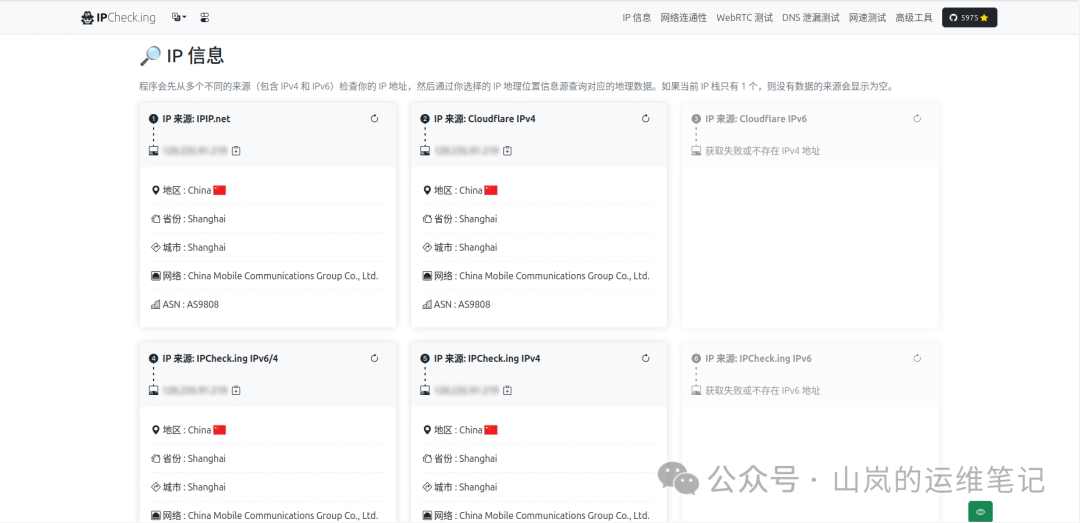This screenshot has height=523, width=1080.
Task: Click the China flag in Cloudflare IPv4 card
Action: tap(490, 190)
